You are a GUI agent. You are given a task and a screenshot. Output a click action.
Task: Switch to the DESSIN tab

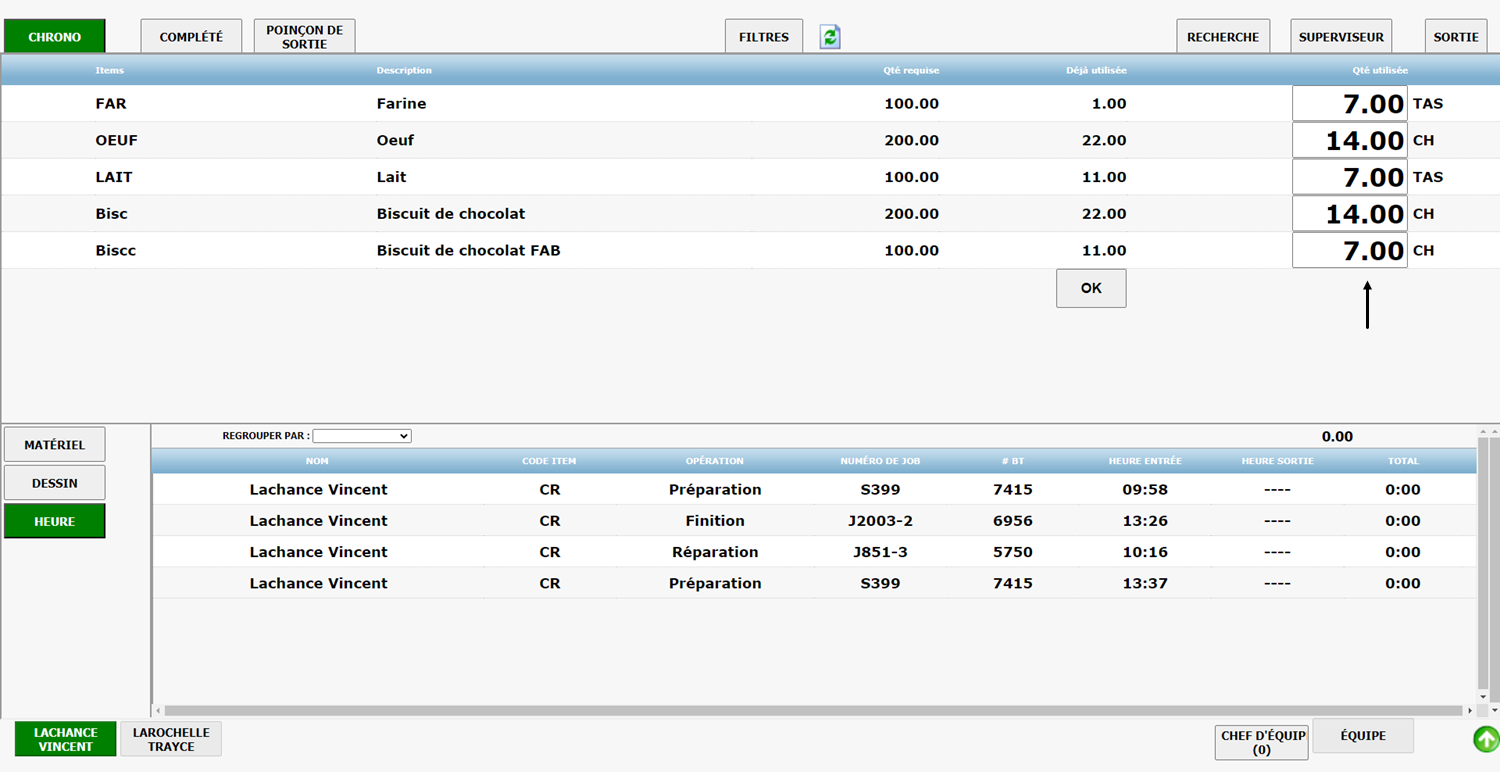coord(55,483)
